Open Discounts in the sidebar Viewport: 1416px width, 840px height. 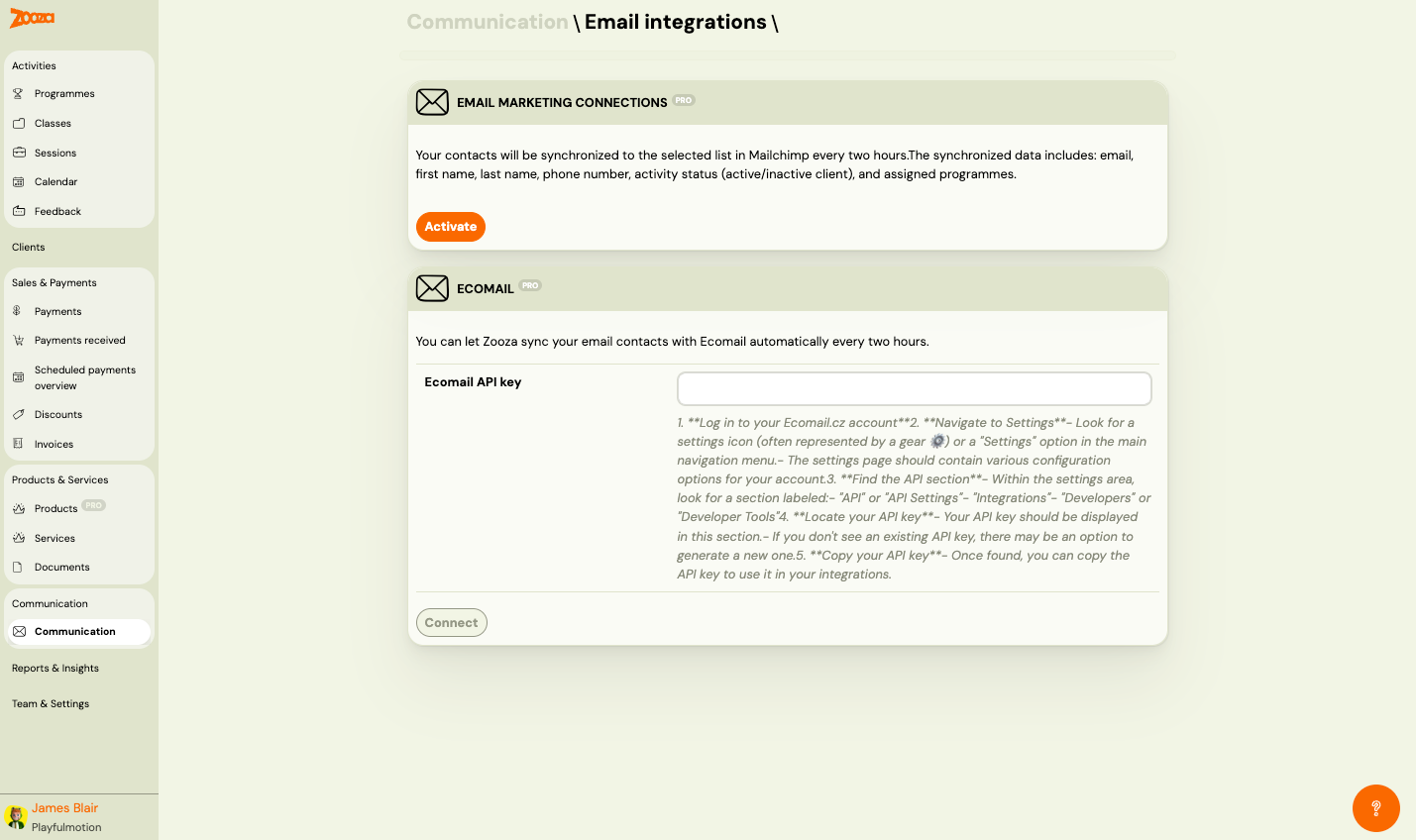click(x=79, y=414)
